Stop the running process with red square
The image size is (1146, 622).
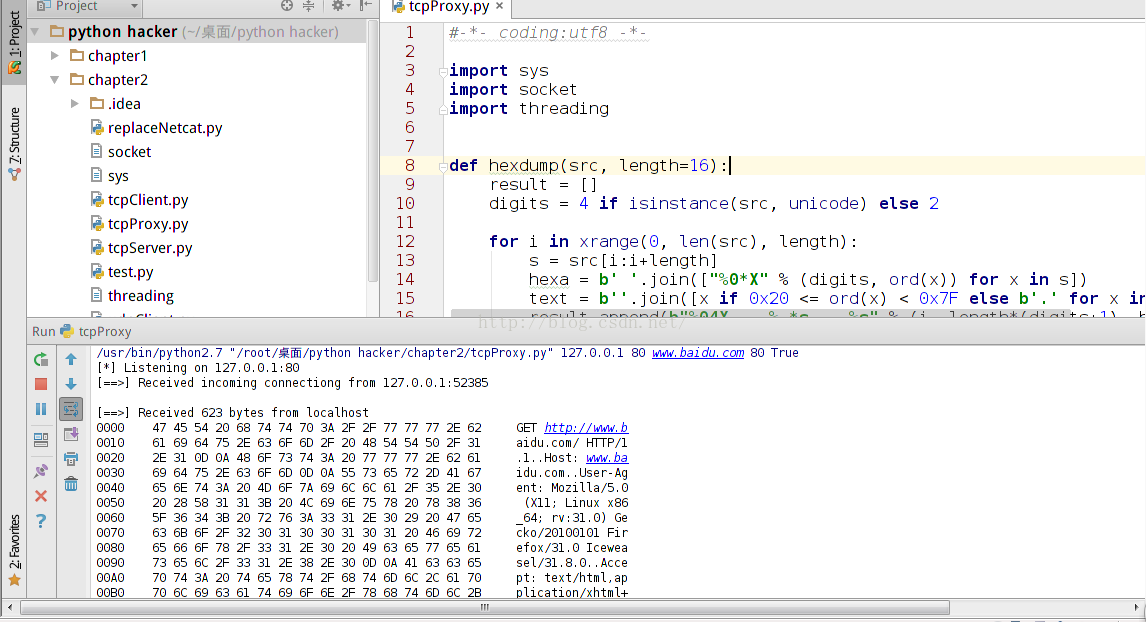point(41,384)
